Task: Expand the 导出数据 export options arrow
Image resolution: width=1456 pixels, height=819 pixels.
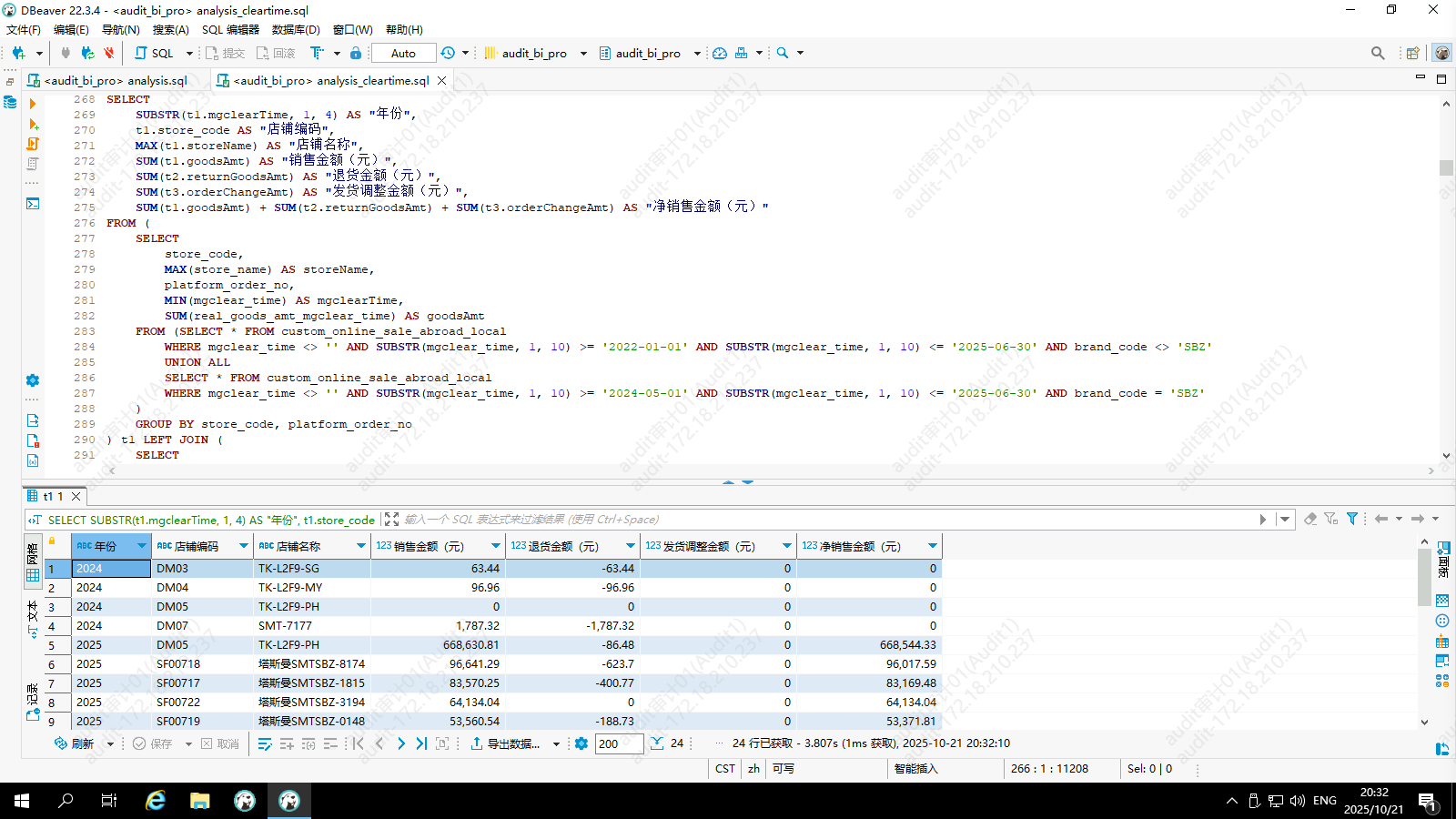Action: (556, 744)
